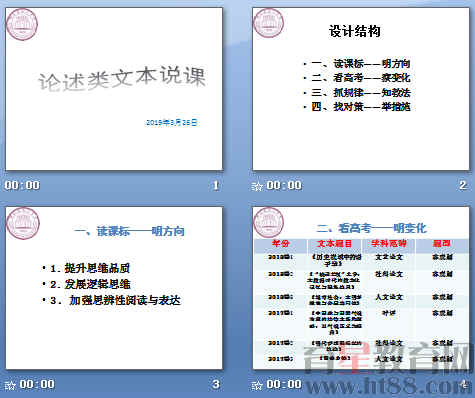Select slide 1 titled 论述类文本说课

[114, 89]
